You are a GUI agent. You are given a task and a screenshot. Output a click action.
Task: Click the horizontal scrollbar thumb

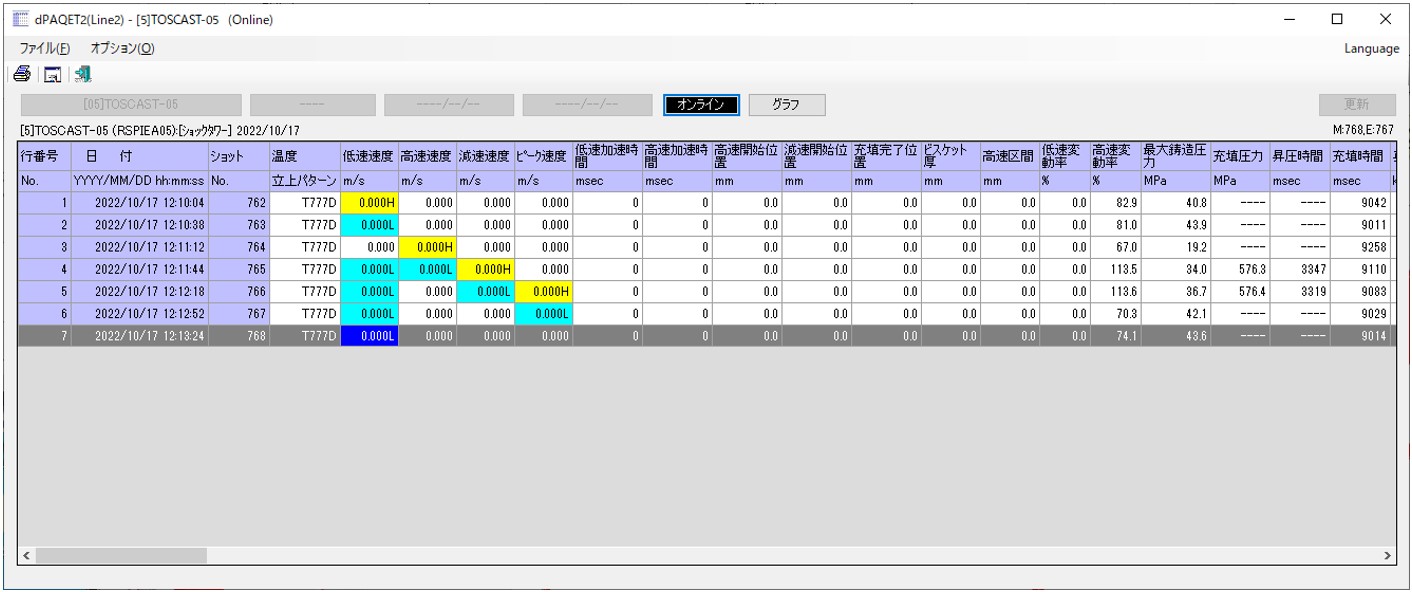(121, 555)
